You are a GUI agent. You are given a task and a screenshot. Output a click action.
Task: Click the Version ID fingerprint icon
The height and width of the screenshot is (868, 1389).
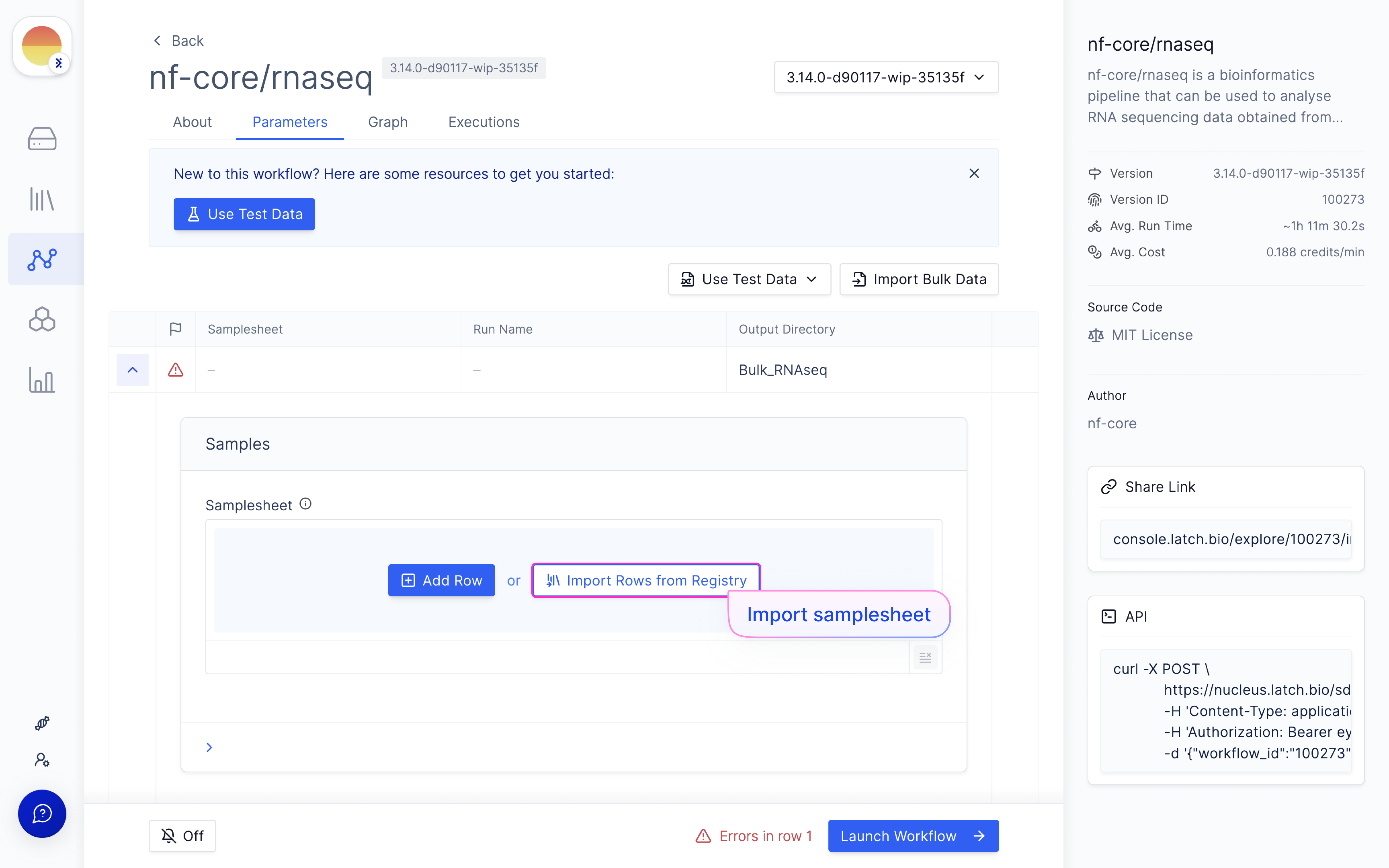(1095, 200)
